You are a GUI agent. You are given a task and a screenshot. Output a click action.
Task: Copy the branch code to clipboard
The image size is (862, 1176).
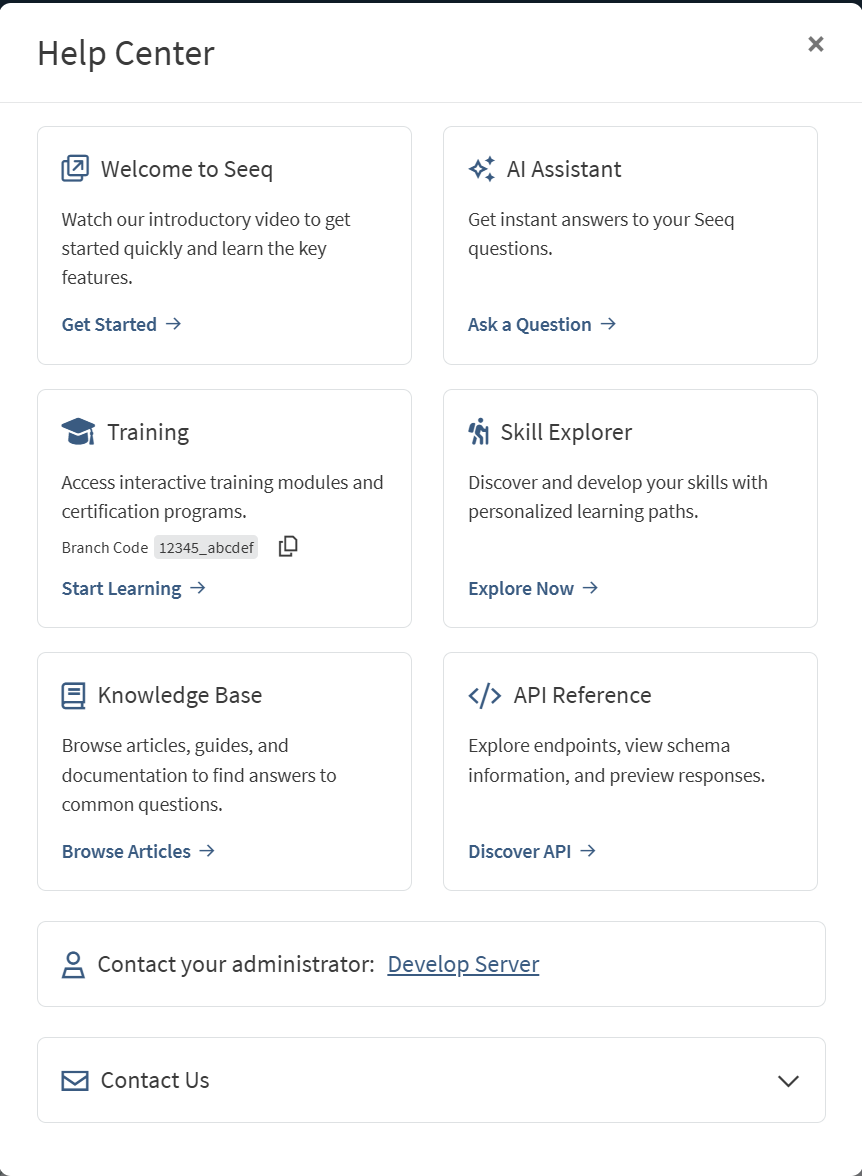click(x=288, y=546)
